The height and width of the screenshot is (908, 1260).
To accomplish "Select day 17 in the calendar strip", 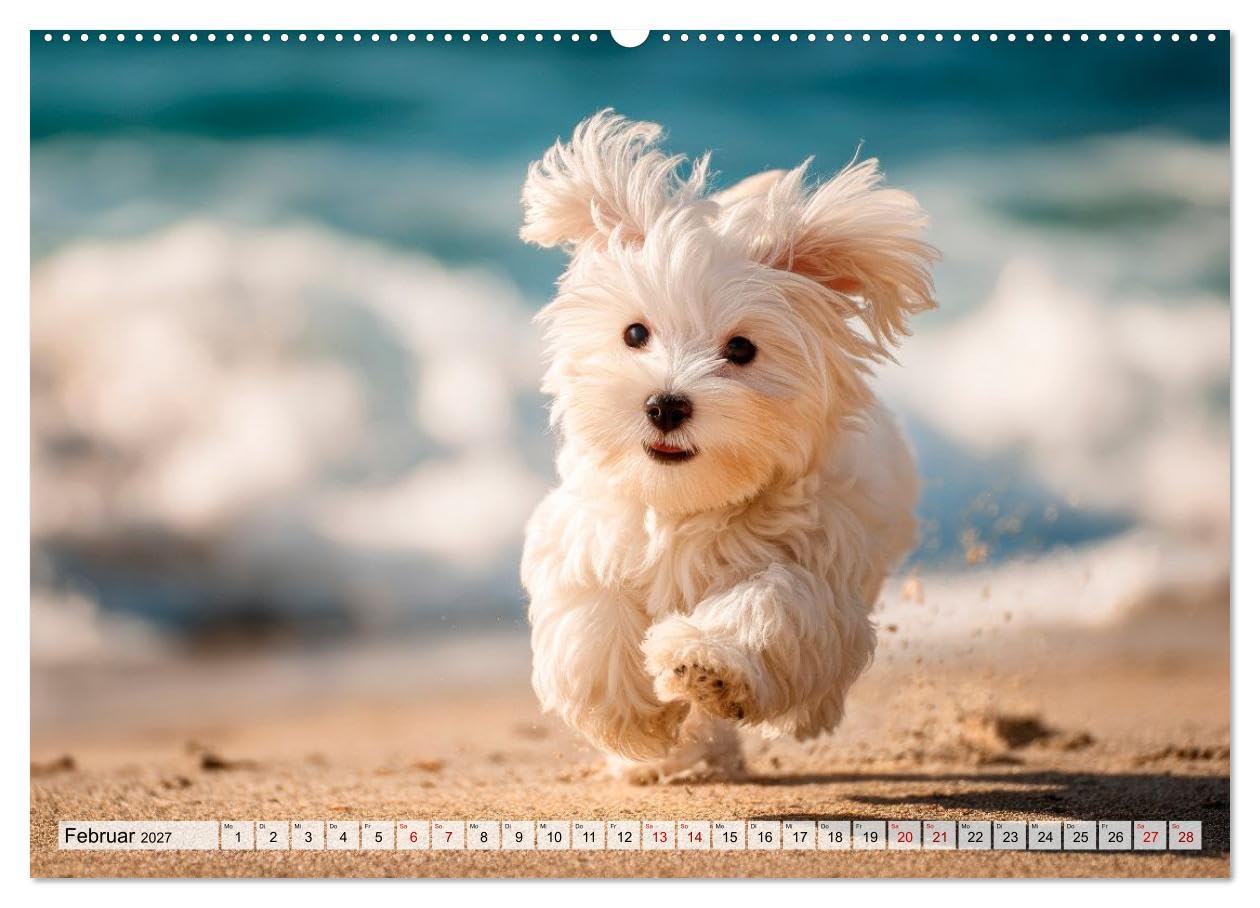I will pyautogui.click(x=798, y=836).
